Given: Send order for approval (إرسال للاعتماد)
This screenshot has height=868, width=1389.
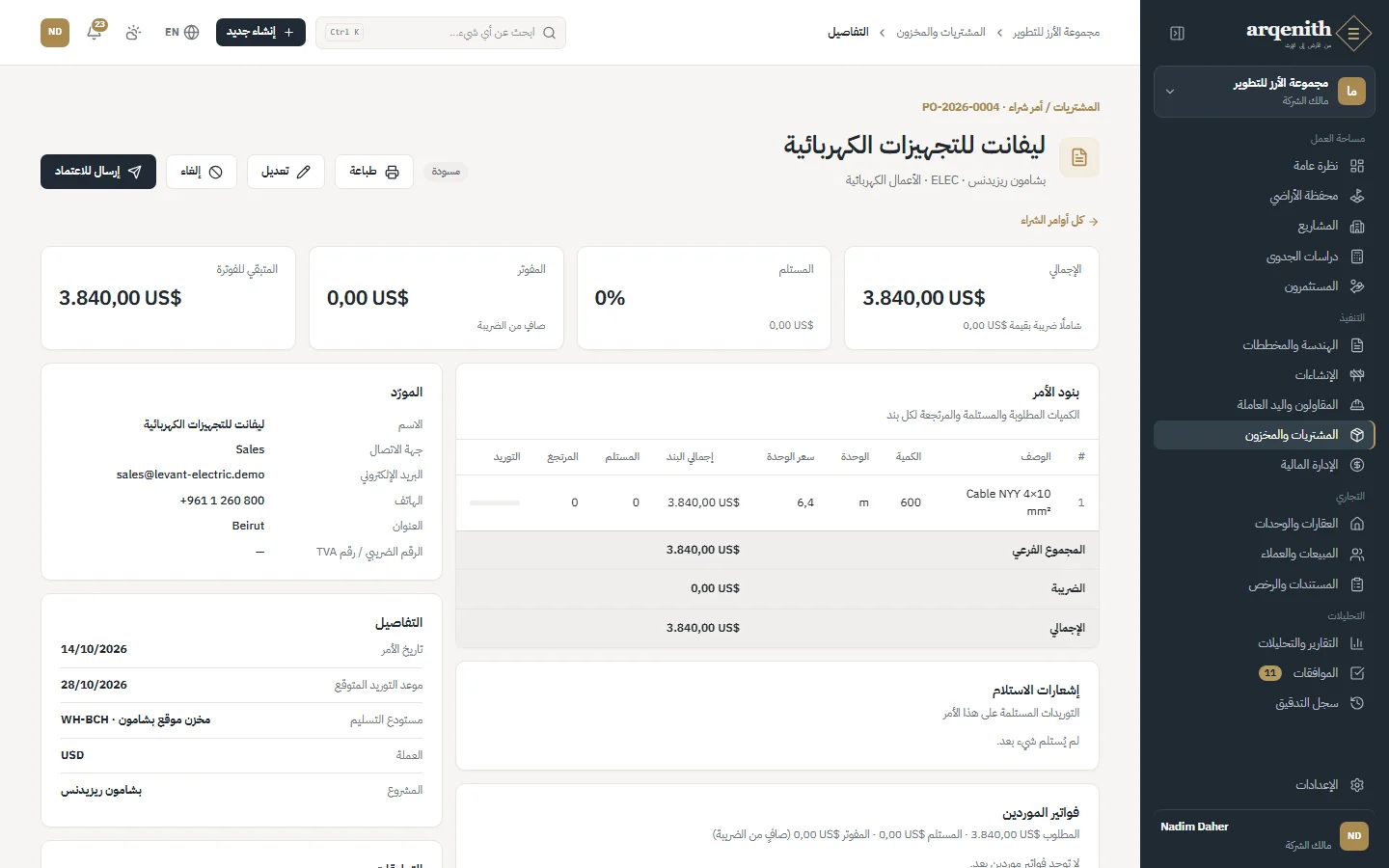Looking at the screenshot, I should (98, 172).
